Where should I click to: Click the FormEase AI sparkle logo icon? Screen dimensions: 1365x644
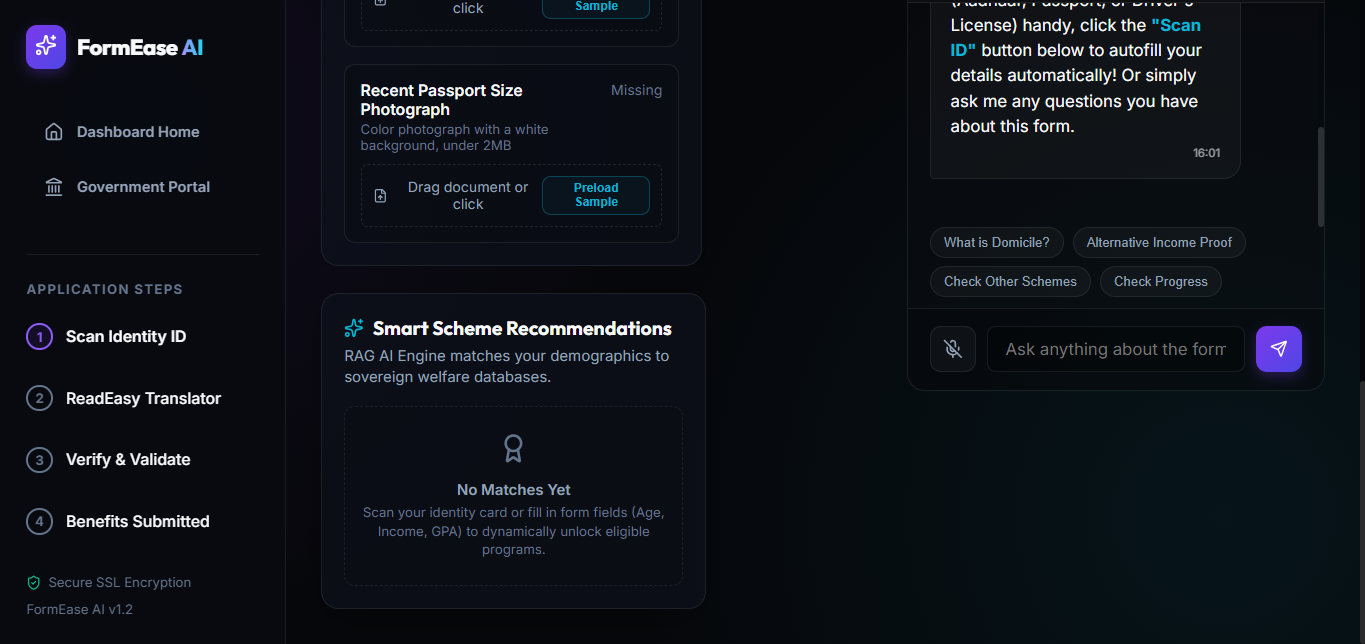(x=46, y=47)
